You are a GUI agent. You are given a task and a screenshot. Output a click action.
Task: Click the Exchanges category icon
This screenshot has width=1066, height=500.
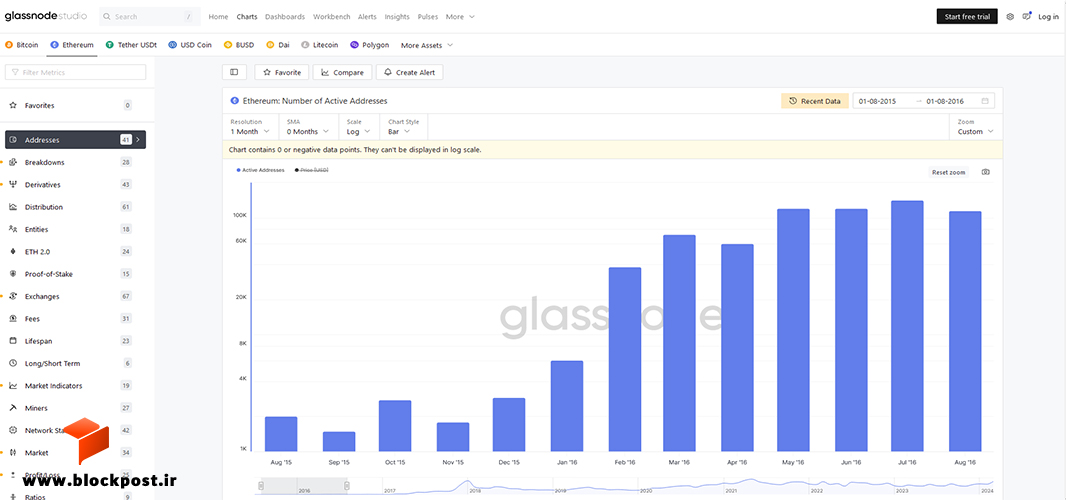13,297
